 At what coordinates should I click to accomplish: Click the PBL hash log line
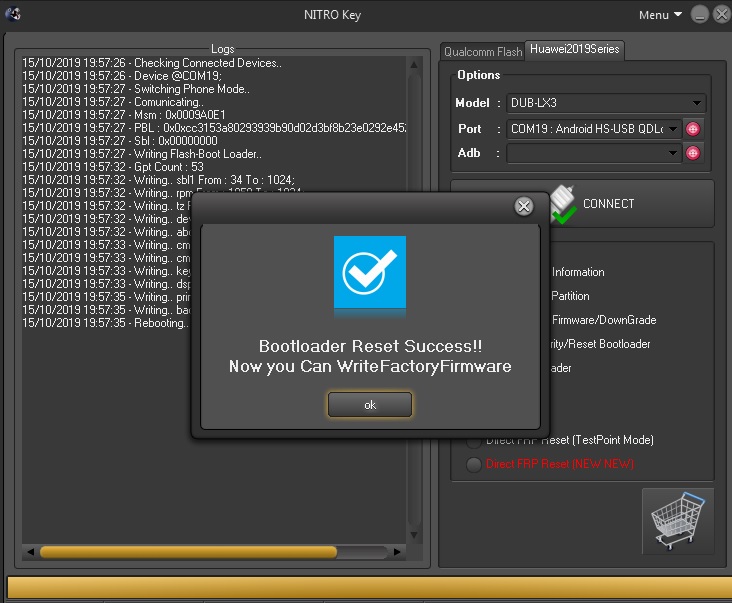[x=214, y=128]
